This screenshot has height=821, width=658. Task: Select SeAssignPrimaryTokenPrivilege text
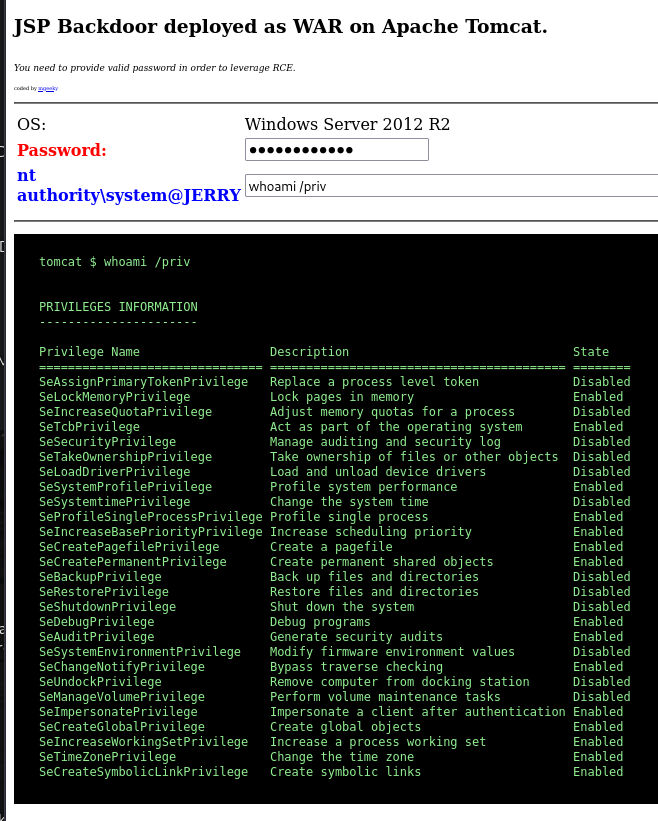[143, 382]
